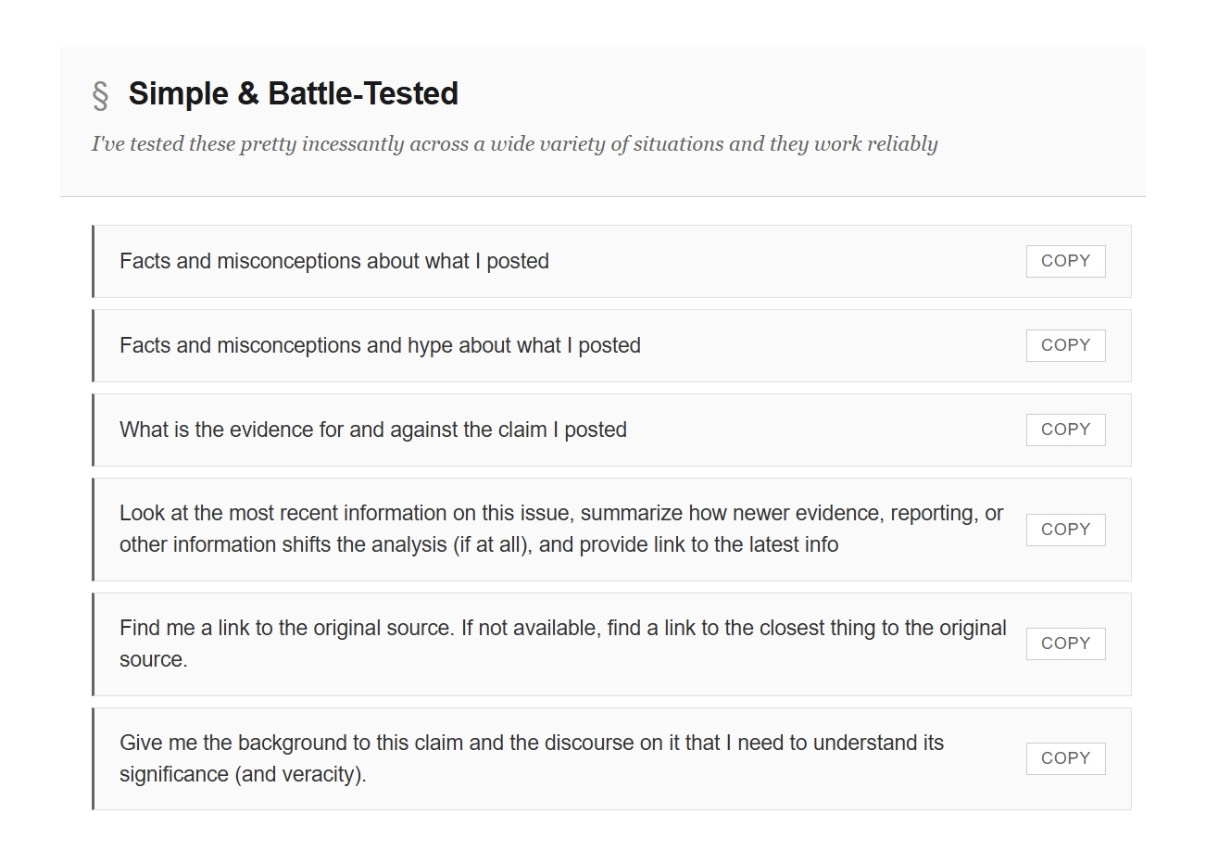This screenshot has height=864, width=1206.
Task: Click the left accent bar of the 'most recent information' card
Action: 93,529
